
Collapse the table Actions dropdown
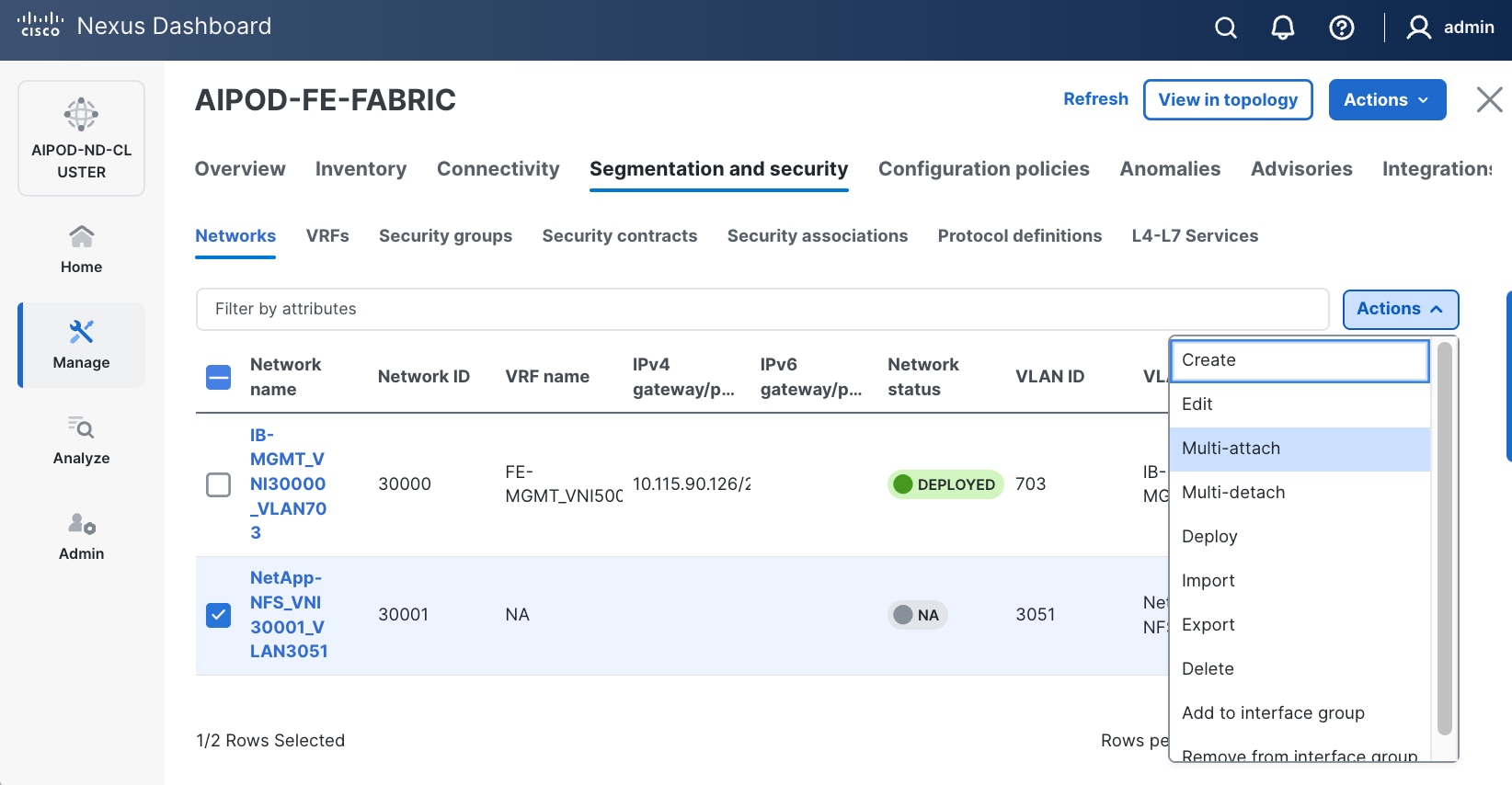[1400, 309]
